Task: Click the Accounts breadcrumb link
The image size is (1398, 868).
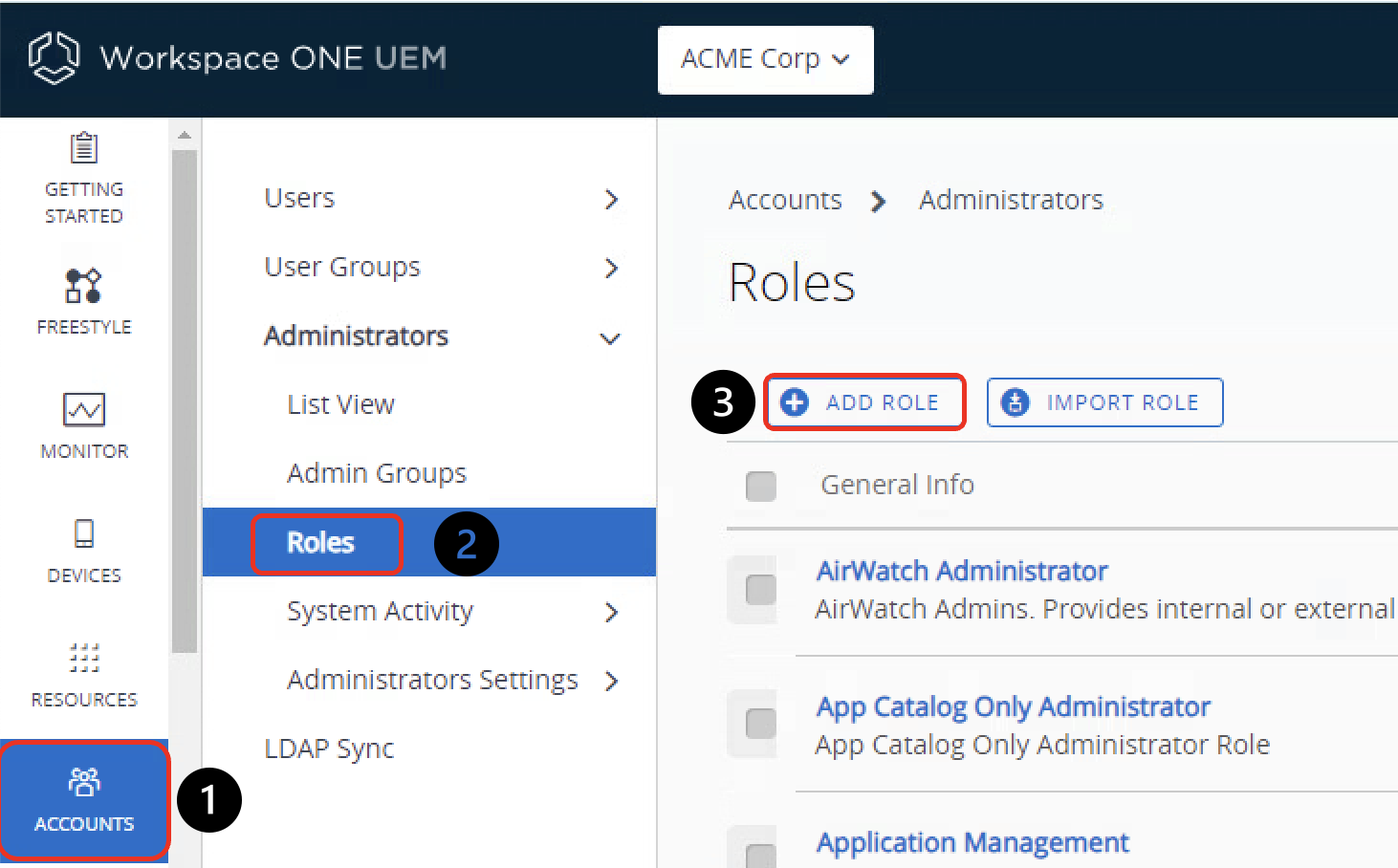Action: [785, 200]
